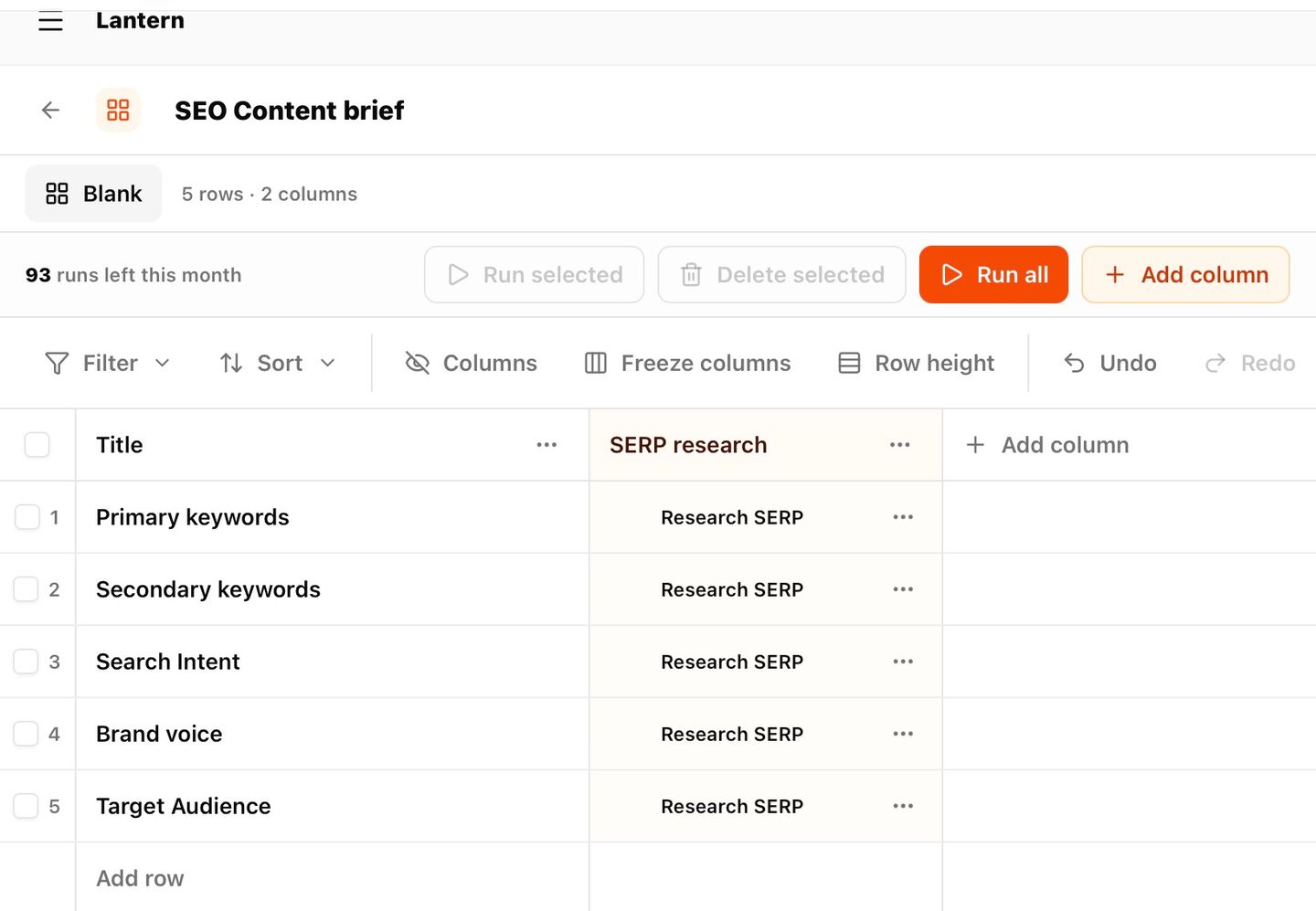Open Freeze columns tool
Viewport: 1316px width, 911px height.
tap(687, 364)
